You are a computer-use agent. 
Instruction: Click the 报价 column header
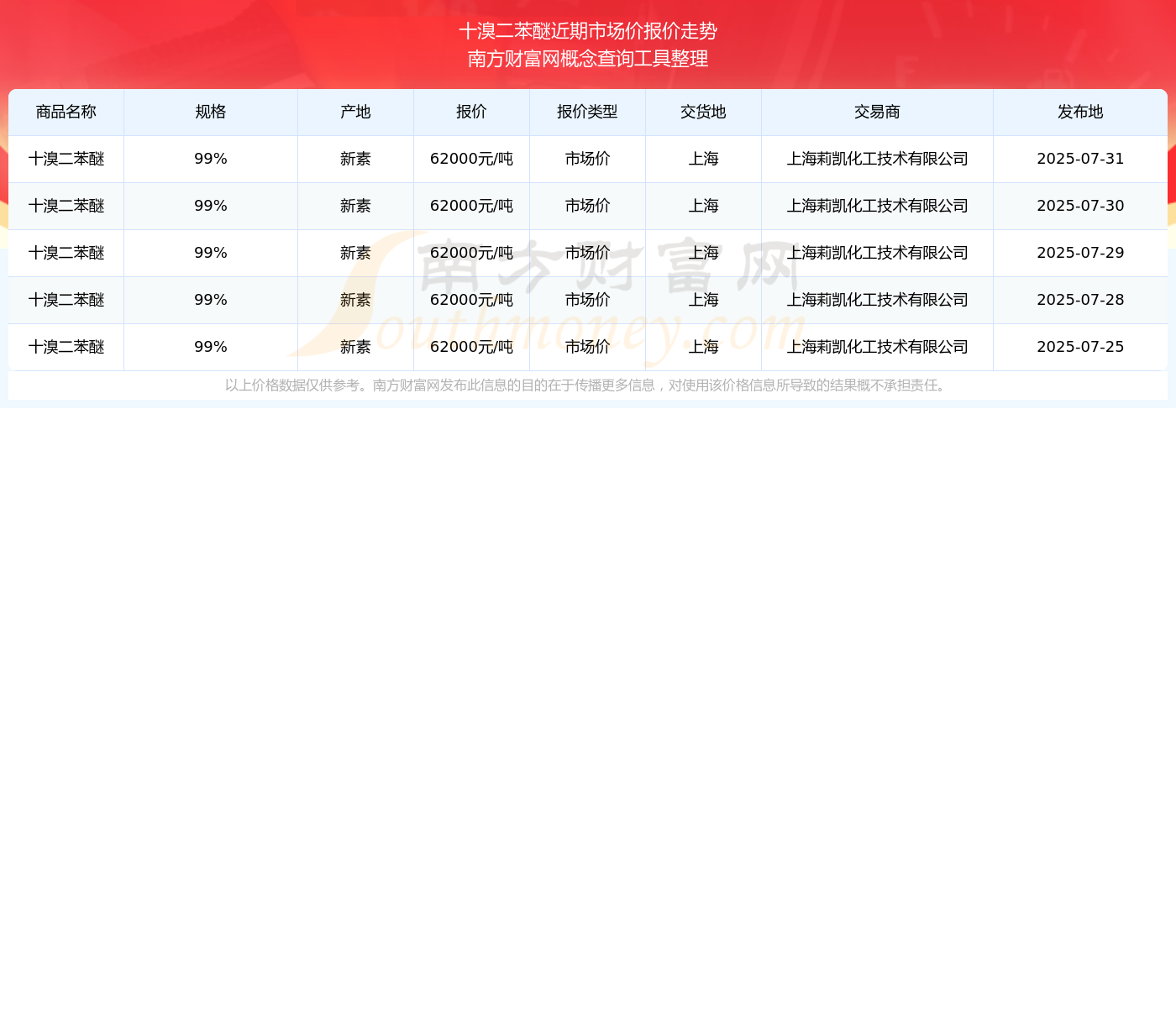pyautogui.click(x=472, y=112)
